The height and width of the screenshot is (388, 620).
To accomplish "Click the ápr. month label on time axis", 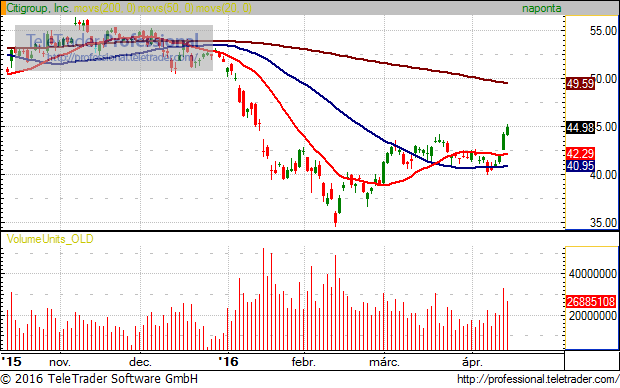I will point(473,362).
